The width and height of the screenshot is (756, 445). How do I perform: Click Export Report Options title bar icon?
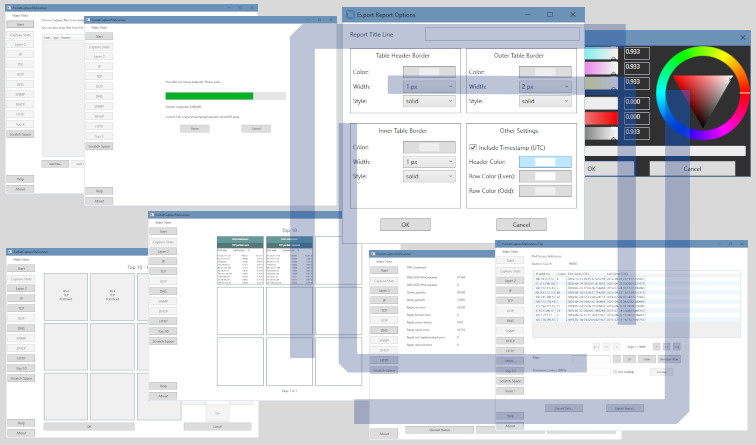pyautogui.click(x=351, y=15)
